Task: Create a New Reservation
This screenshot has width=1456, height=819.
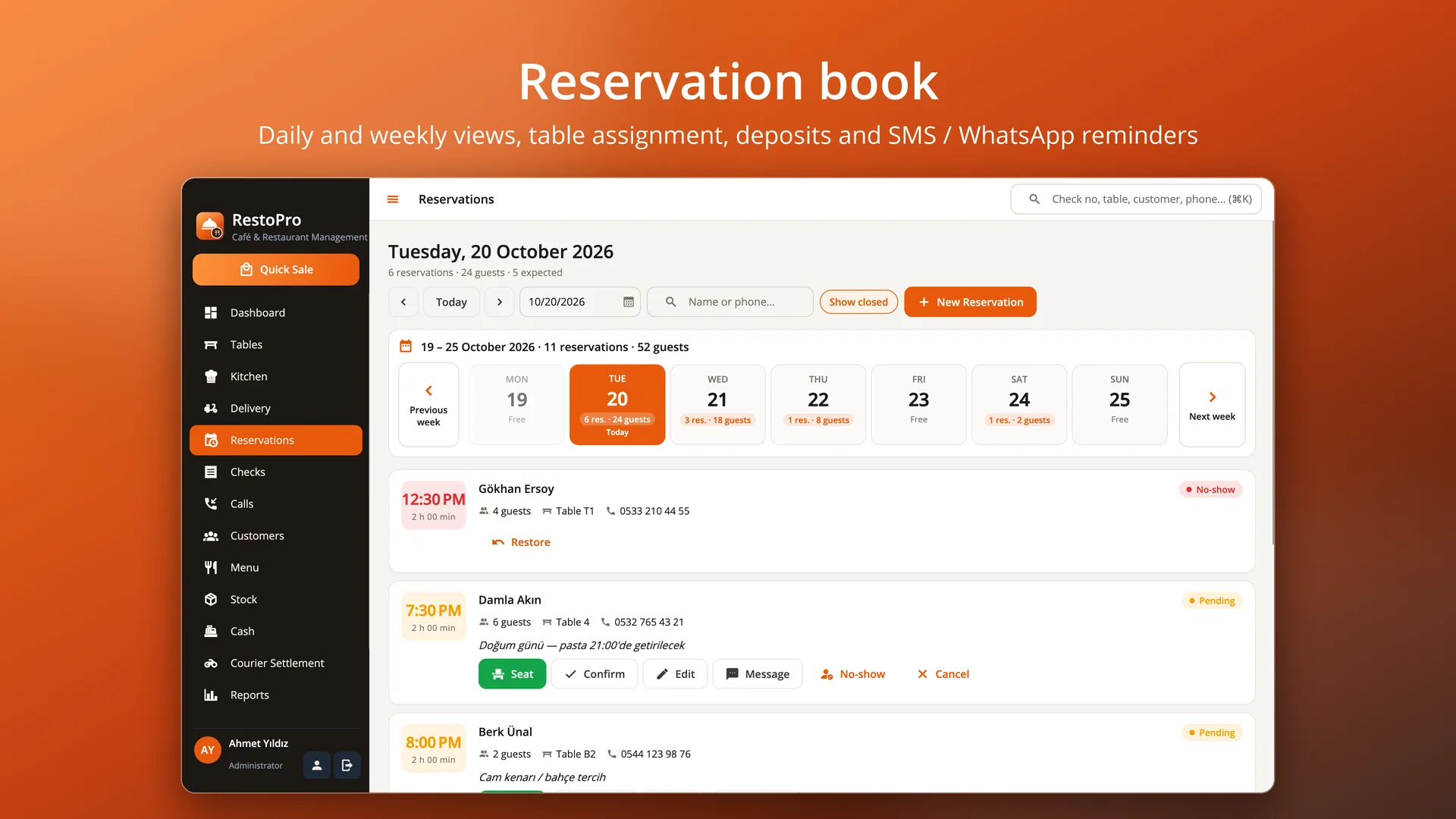Action: (970, 302)
